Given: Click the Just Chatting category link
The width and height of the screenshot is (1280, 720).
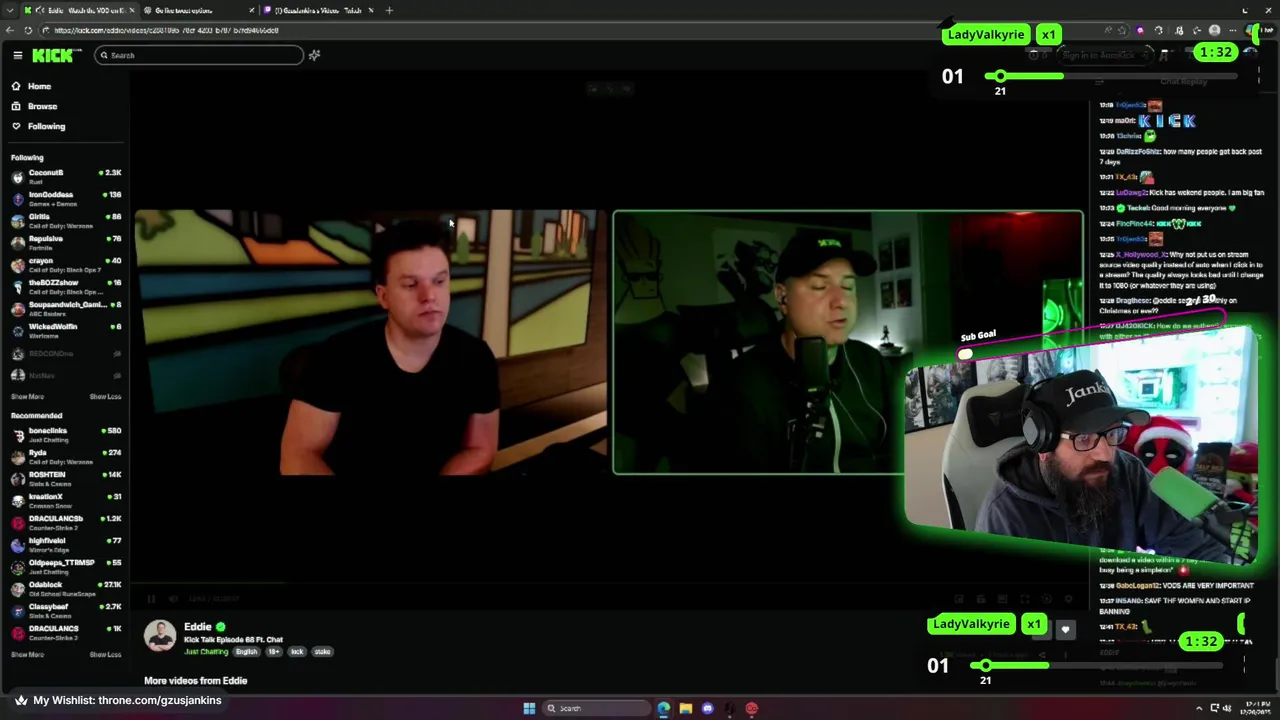Looking at the screenshot, I should pos(206,652).
